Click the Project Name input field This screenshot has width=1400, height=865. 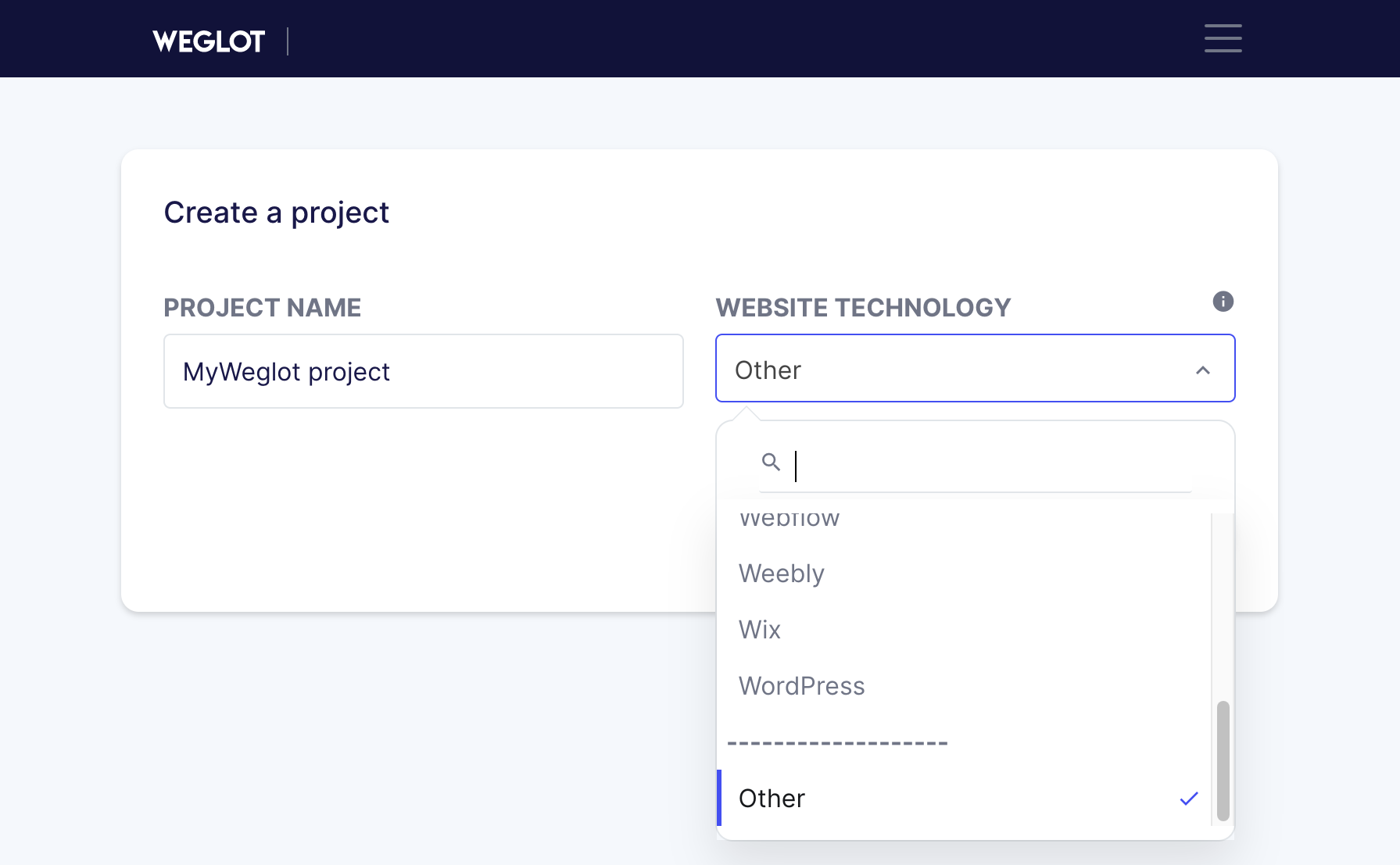(x=423, y=371)
